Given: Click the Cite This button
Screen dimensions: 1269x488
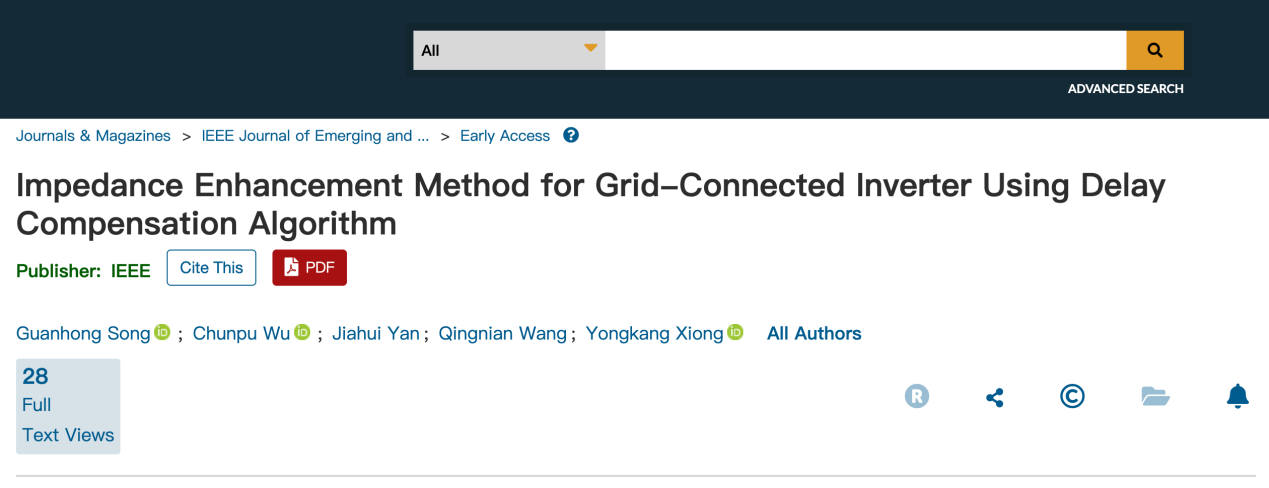Looking at the screenshot, I should (x=211, y=267).
